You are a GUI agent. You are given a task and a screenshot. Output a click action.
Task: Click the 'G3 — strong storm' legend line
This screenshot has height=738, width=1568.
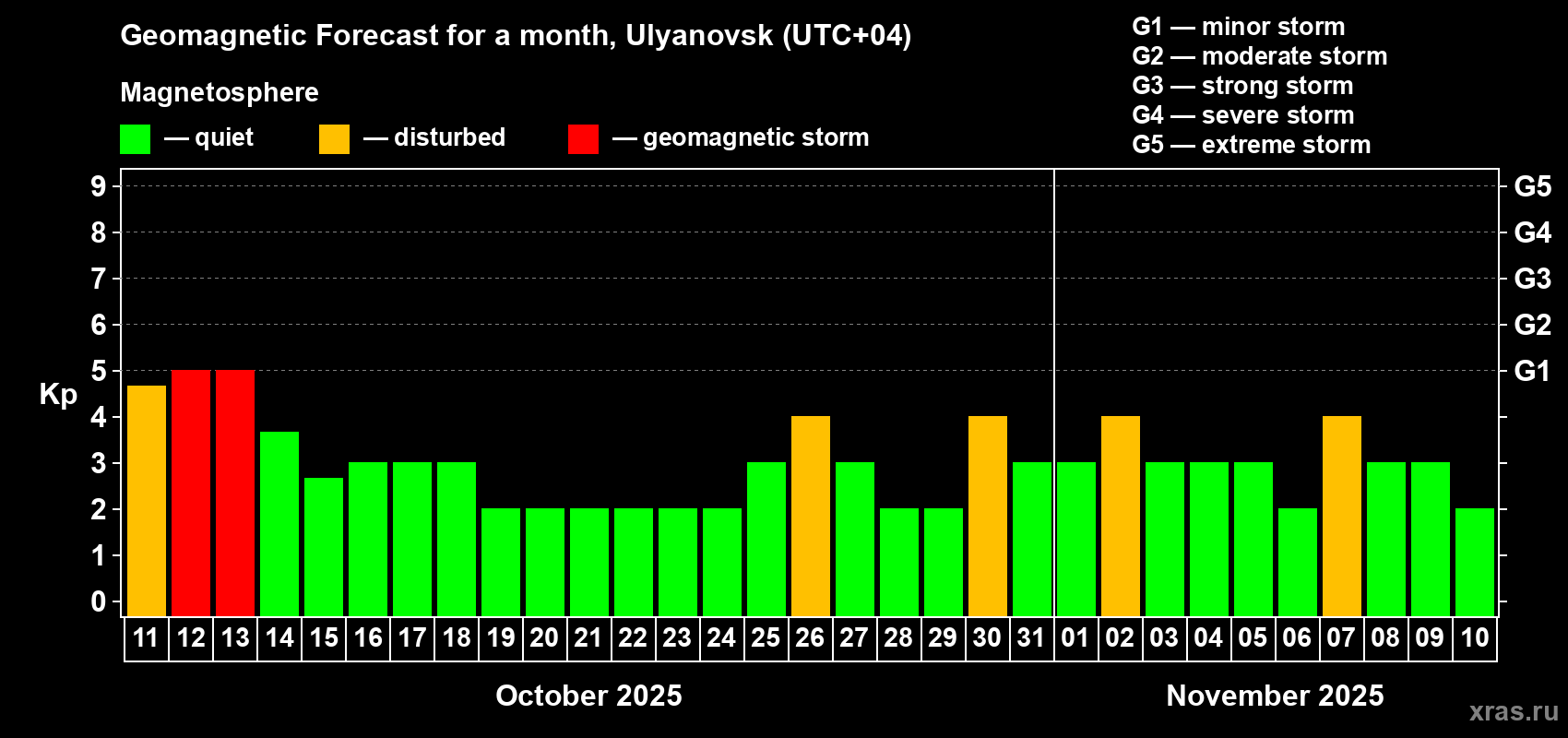(1242, 86)
